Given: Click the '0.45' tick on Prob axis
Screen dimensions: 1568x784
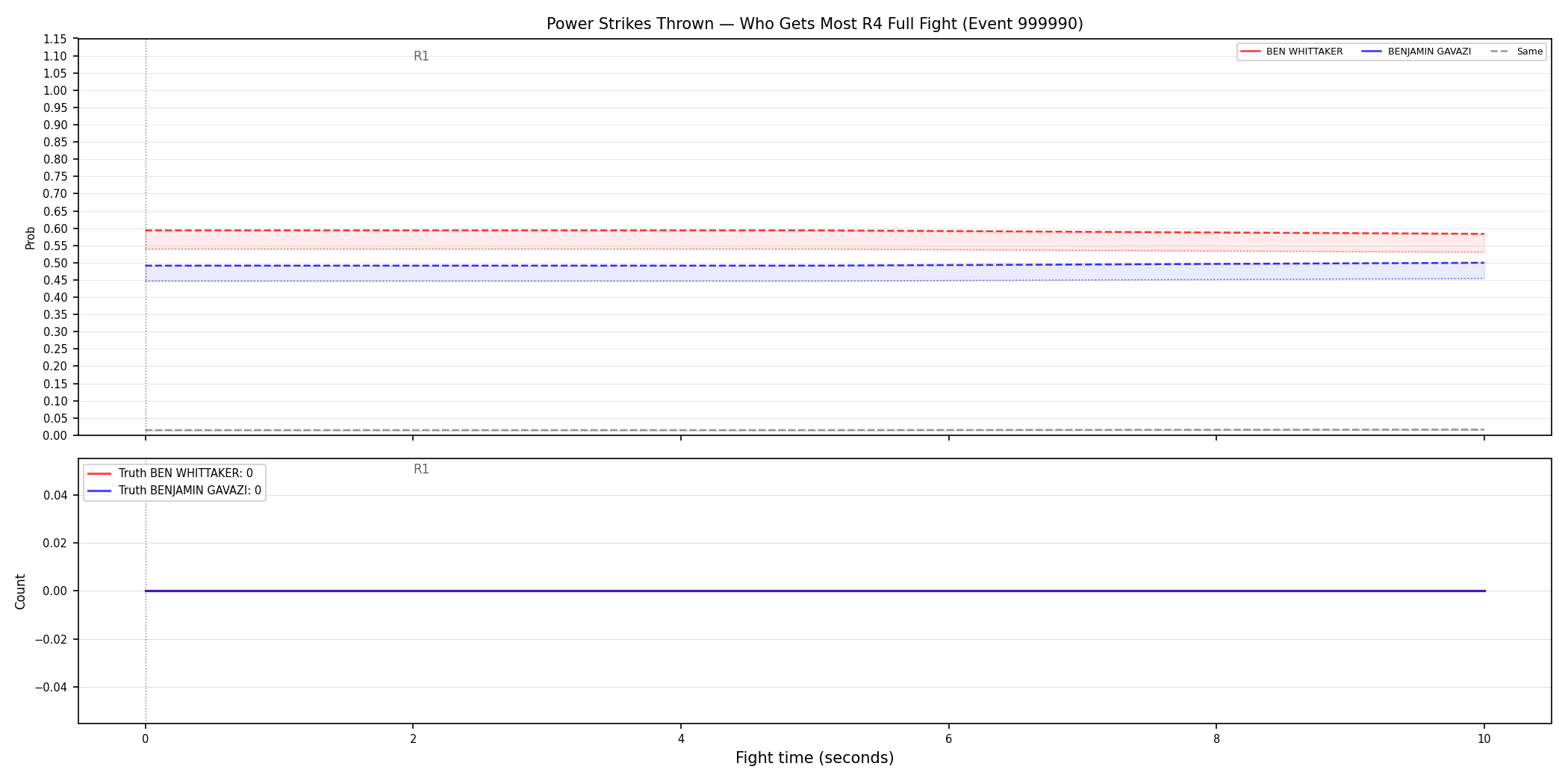Looking at the screenshot, I should click(x=55, y=281).
